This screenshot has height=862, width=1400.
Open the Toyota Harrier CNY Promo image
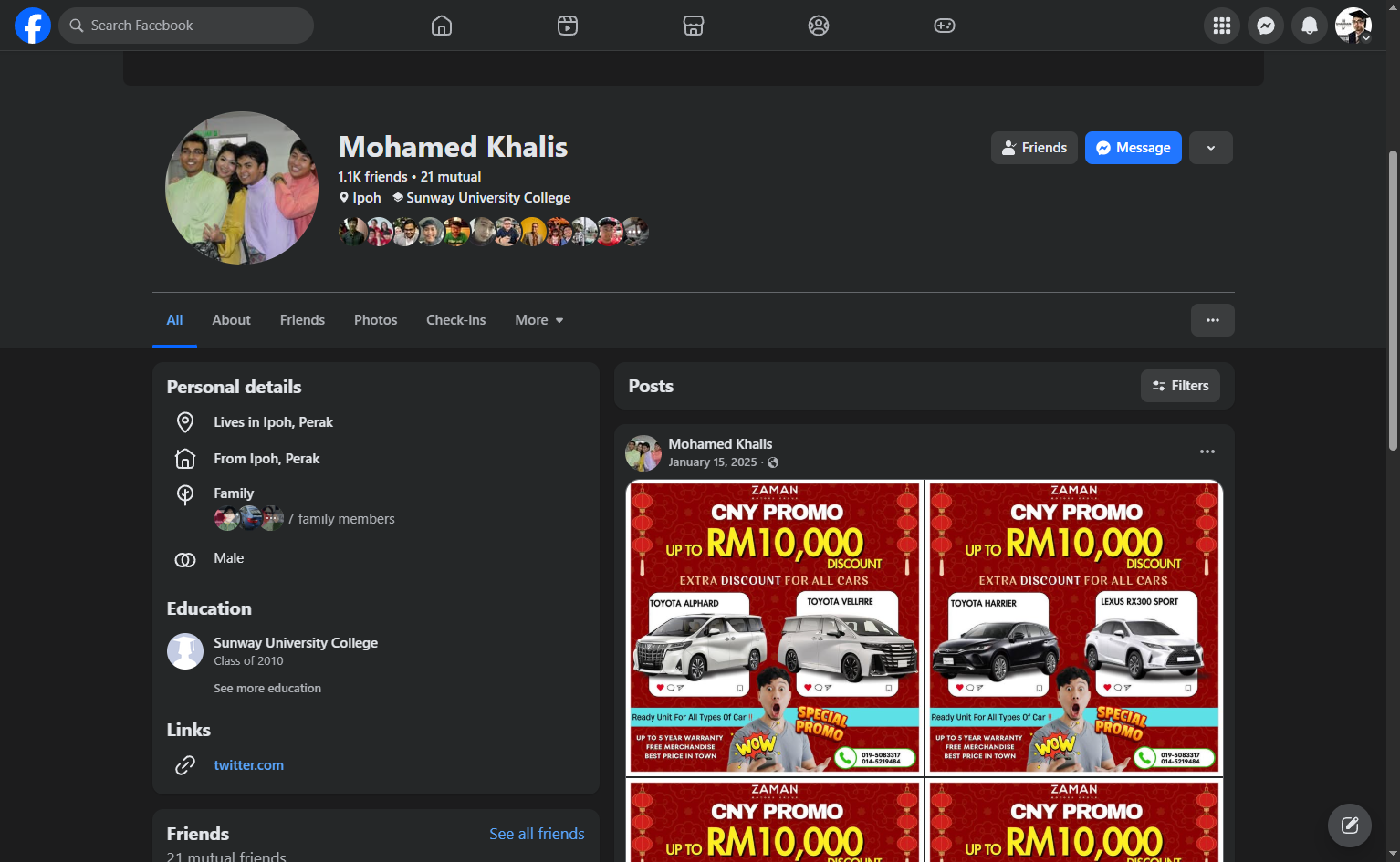click(x=1073, y=628)
